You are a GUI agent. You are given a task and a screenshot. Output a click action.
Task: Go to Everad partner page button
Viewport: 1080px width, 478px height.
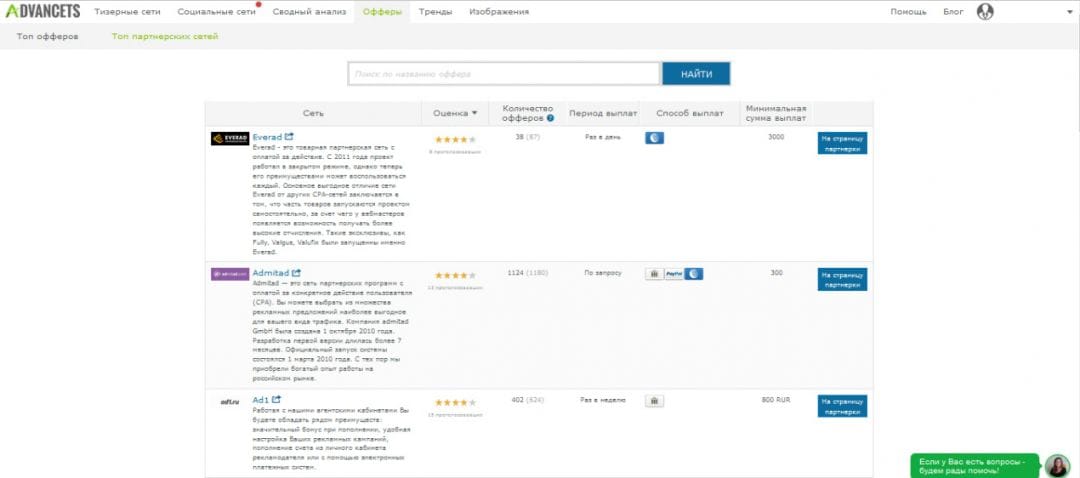842,143
